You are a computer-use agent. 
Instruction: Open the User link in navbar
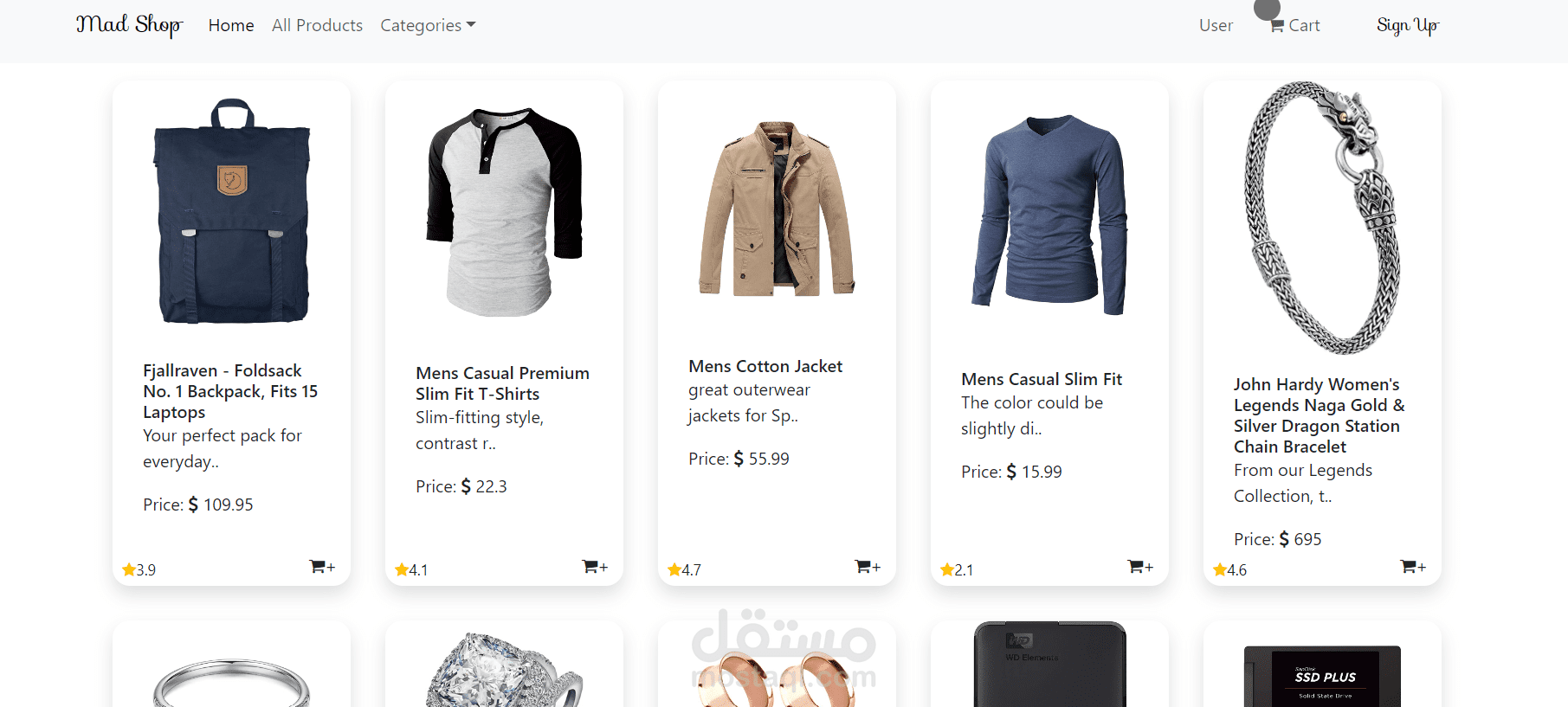pyautogui.click(x=1216, y=26)
